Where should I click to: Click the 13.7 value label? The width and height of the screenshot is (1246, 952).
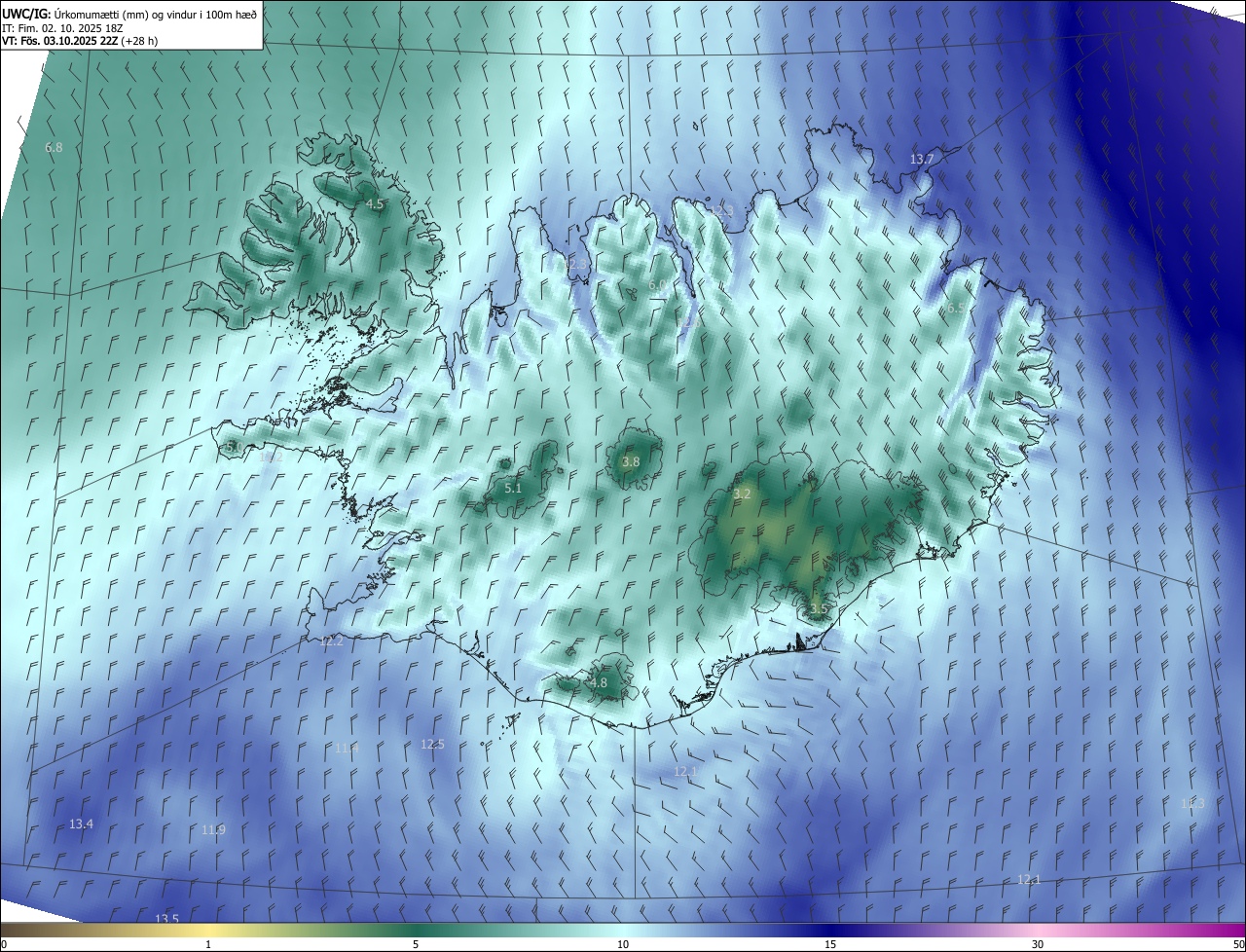pos(922,159)
